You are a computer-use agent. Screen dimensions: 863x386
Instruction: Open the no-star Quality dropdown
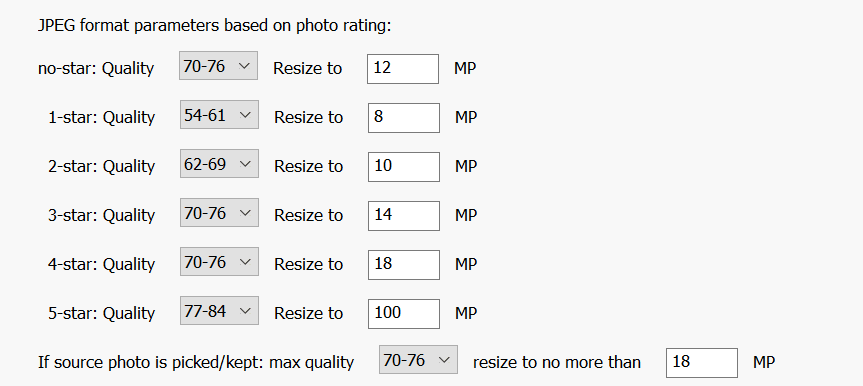pos(219,66)
